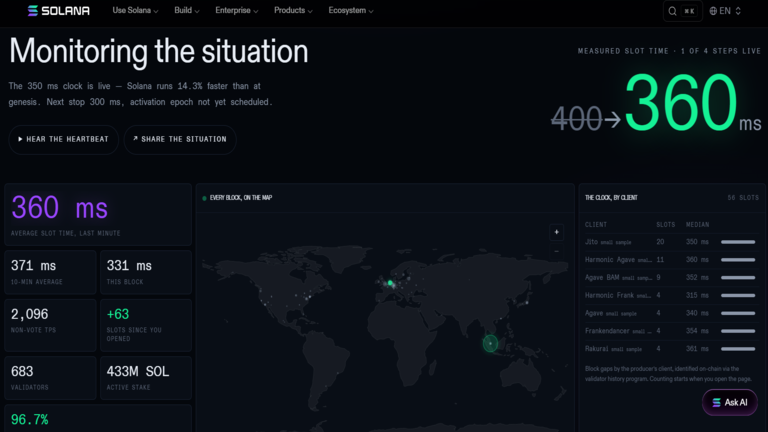Image resolution: width=768 pixels, height=432 pixels.
Task: Expand the Ecosystem menu
Action: click(x=351, y=10)
